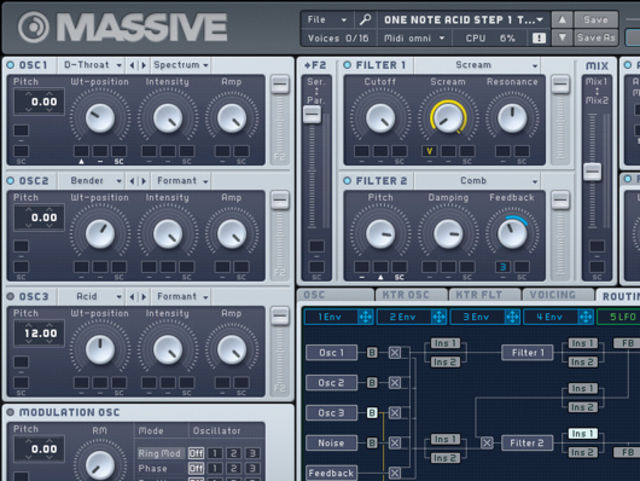Viewport: 640px width, 481px height.
Task: Toggle the OSC3 power button
Action: pyautogui.click(x=10, y=297)
